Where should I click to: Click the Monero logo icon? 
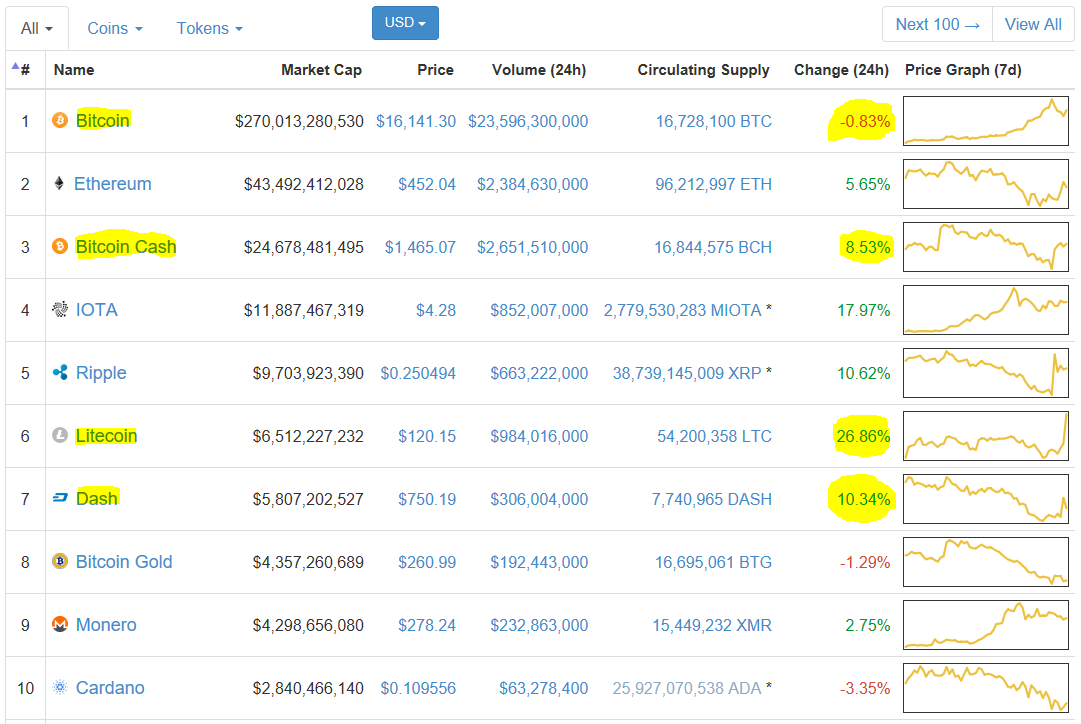click(60, 624)
